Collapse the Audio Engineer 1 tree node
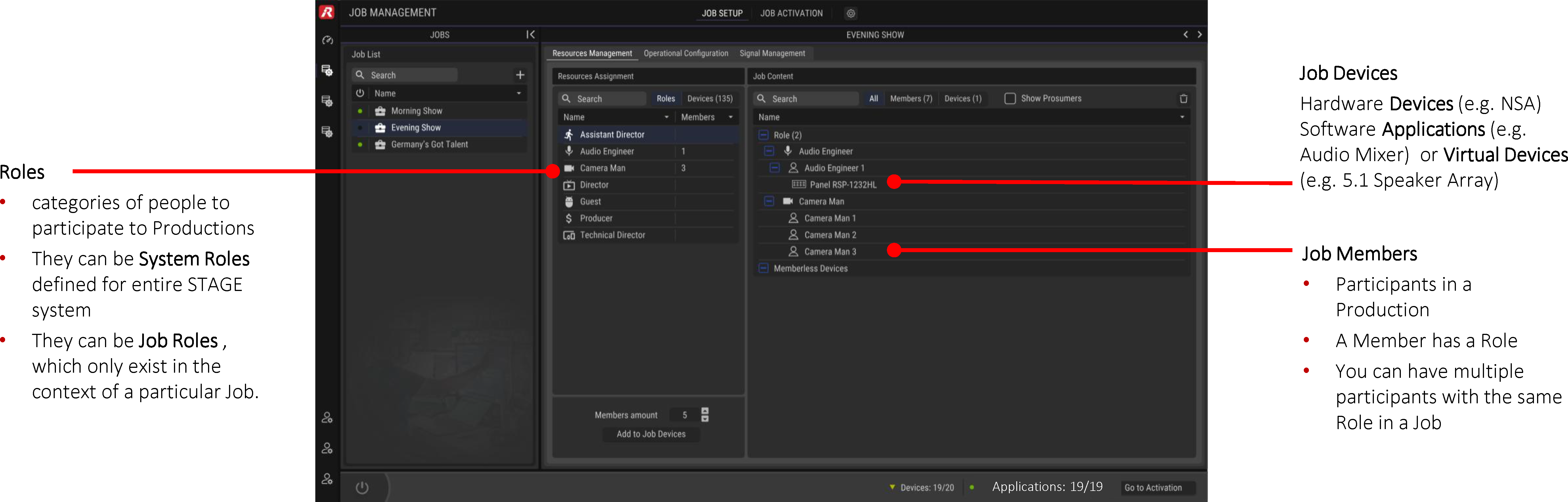Screen dimensions: 1568x502 tap(774, 168)
